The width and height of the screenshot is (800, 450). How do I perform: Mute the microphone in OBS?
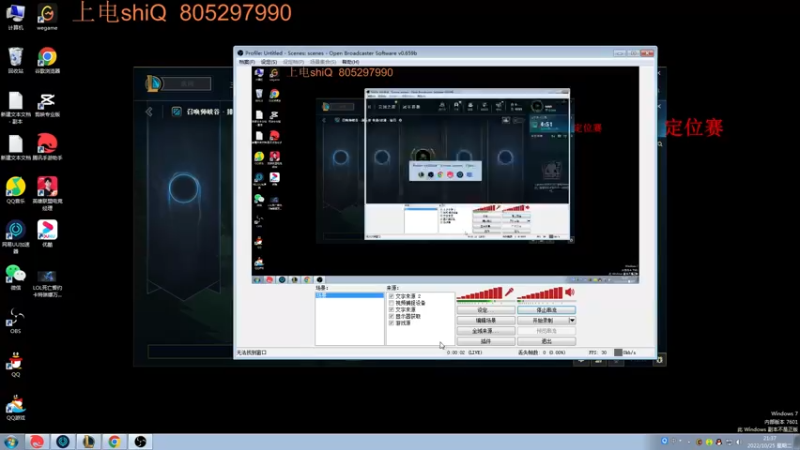click(509, 292)
